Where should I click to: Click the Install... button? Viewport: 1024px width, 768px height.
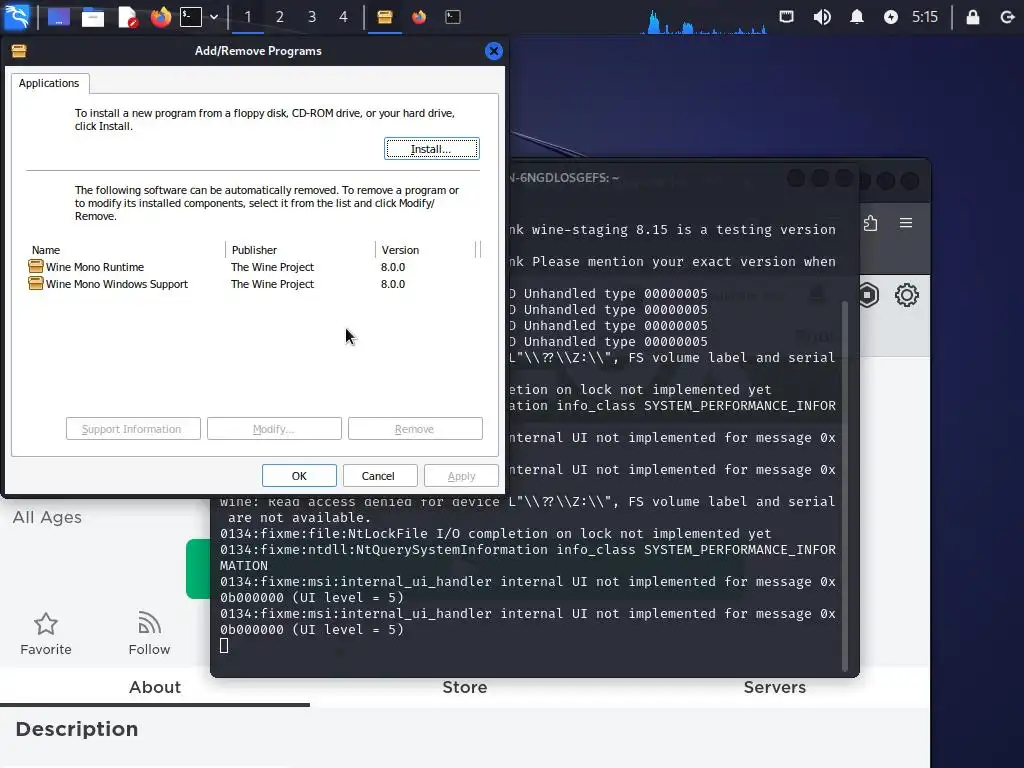(432, 149)
